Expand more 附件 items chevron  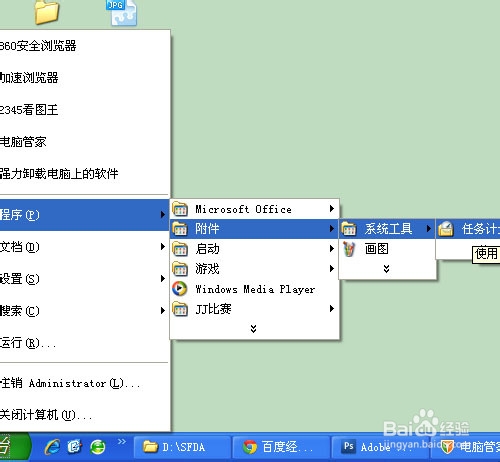[387, 269]
